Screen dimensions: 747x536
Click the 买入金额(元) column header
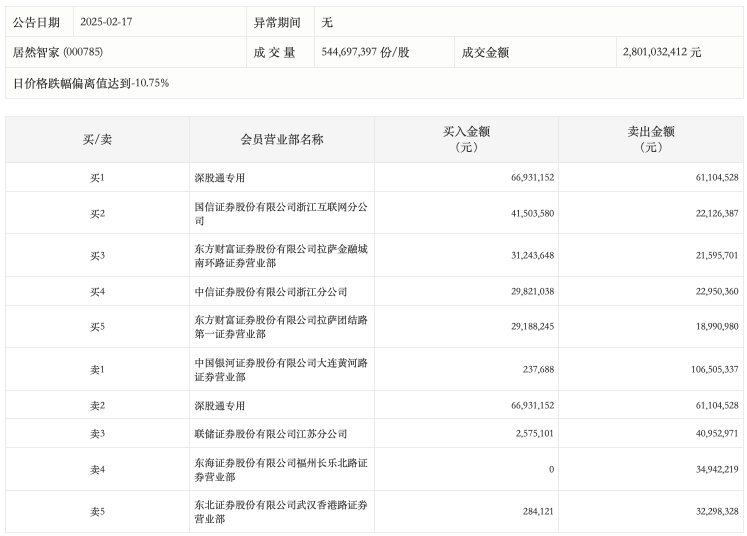pos(466,139)
